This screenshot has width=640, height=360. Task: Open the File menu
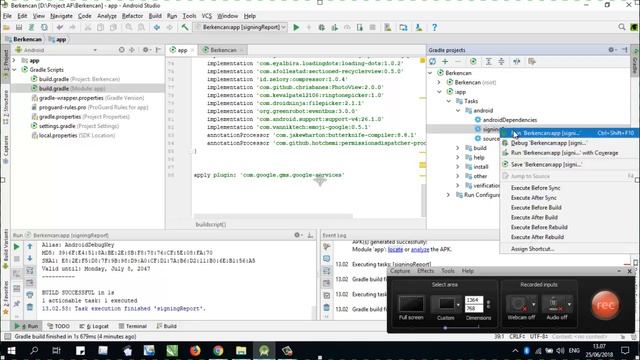7,16
